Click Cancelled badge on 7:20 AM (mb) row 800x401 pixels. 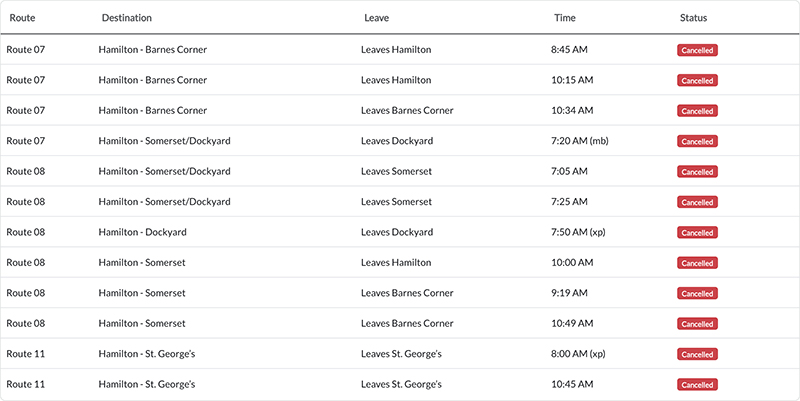click(697, 141)
